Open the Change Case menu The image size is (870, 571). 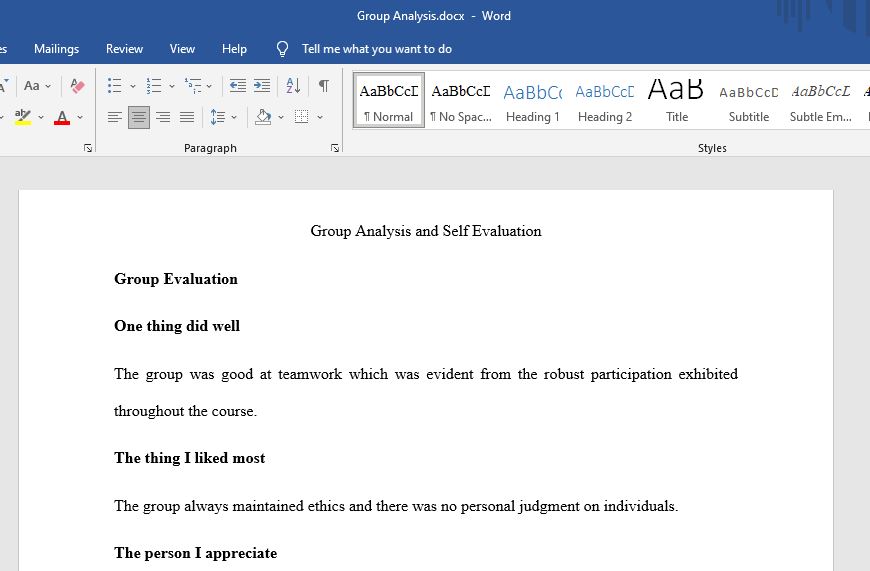coord(37,86)
